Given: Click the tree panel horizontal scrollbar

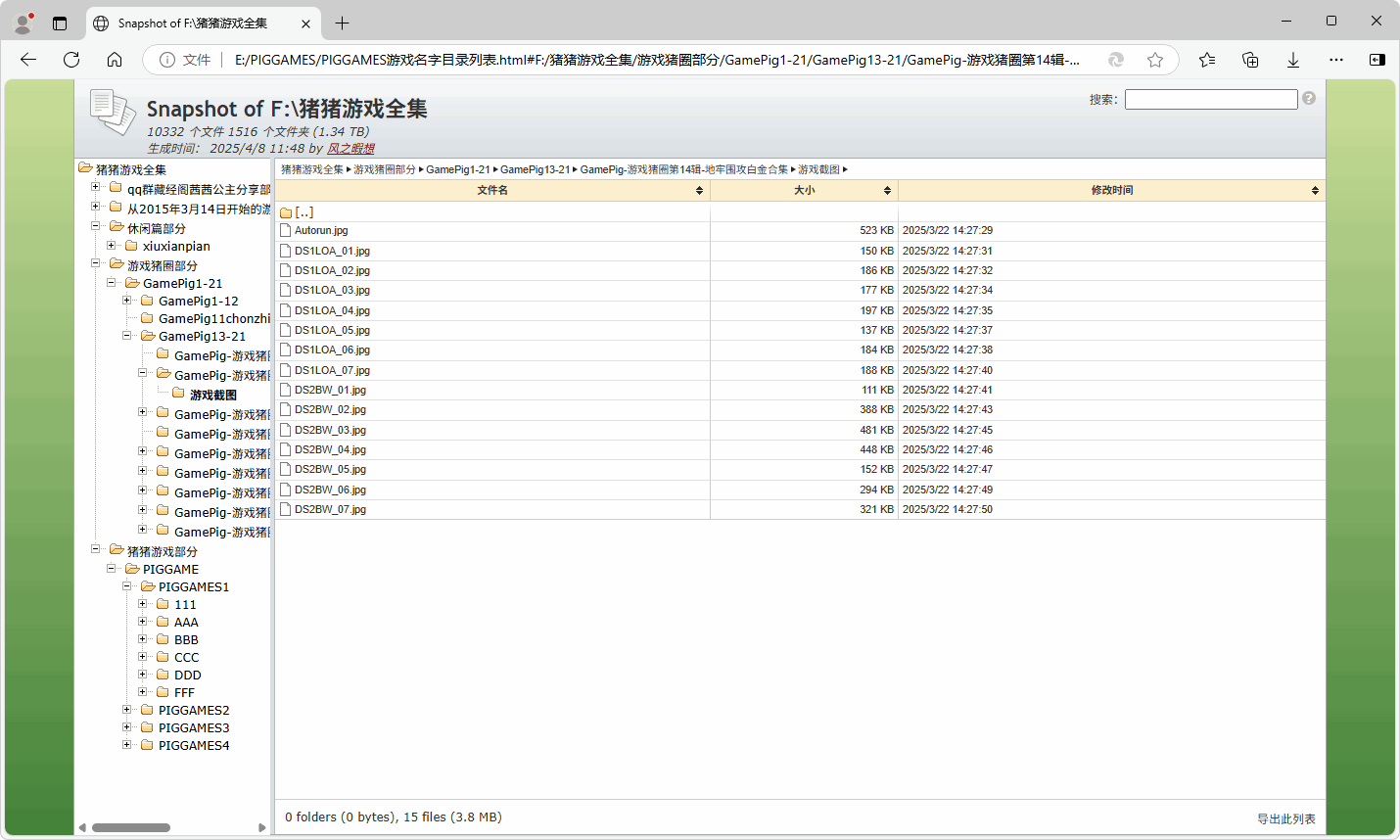Looking at the screenshot, I should pos(131,827).
